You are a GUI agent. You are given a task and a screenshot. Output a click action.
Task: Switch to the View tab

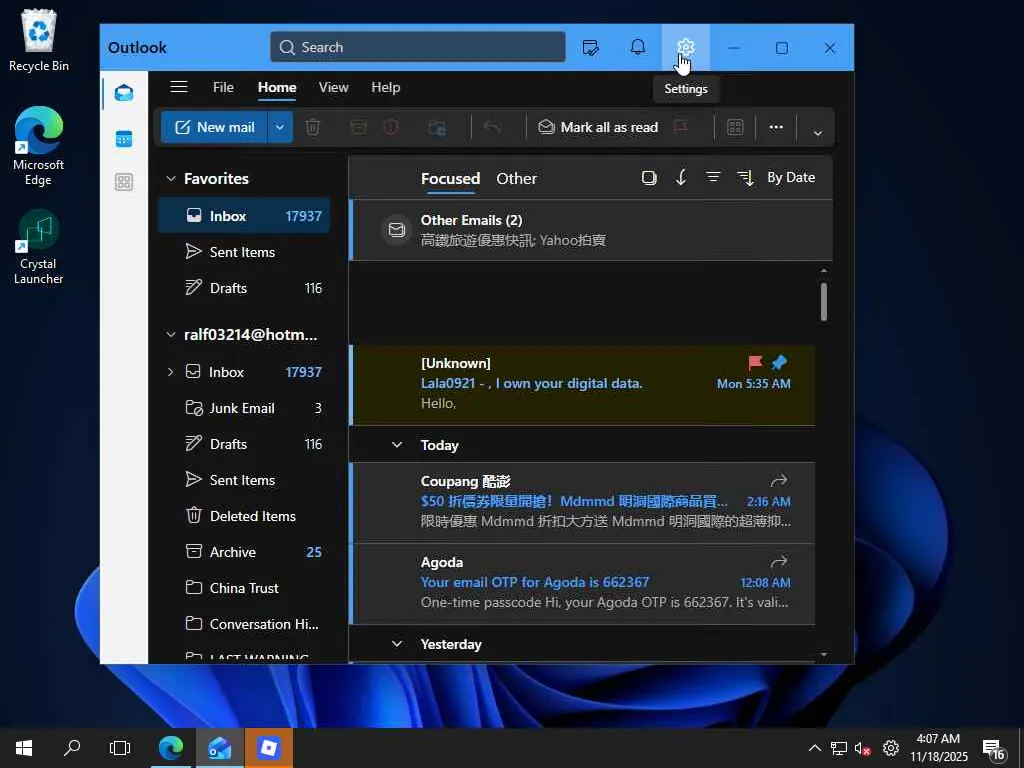pos(333,87)
